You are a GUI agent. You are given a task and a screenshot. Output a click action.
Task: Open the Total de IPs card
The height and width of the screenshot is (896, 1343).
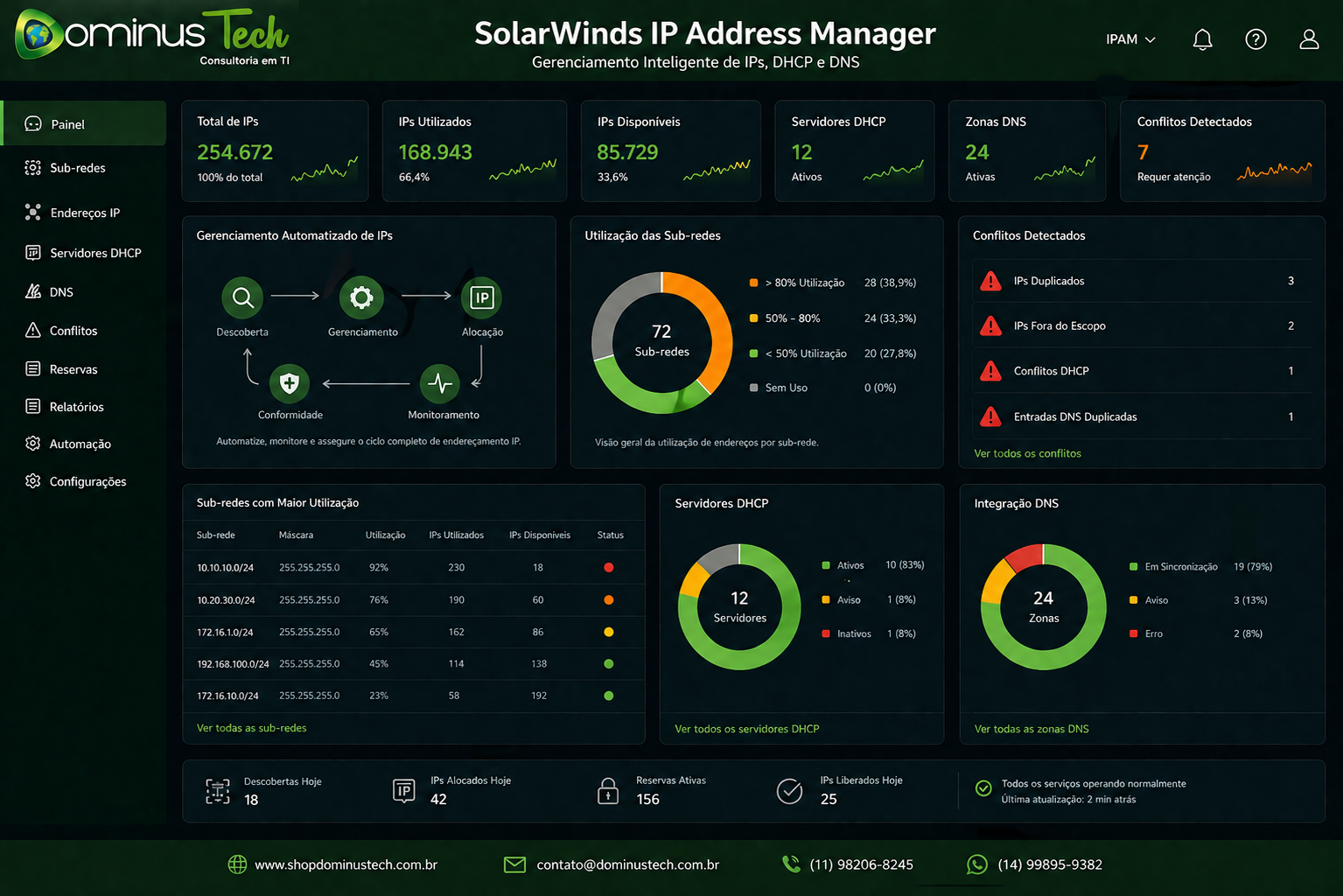click(x=275, y=150)
